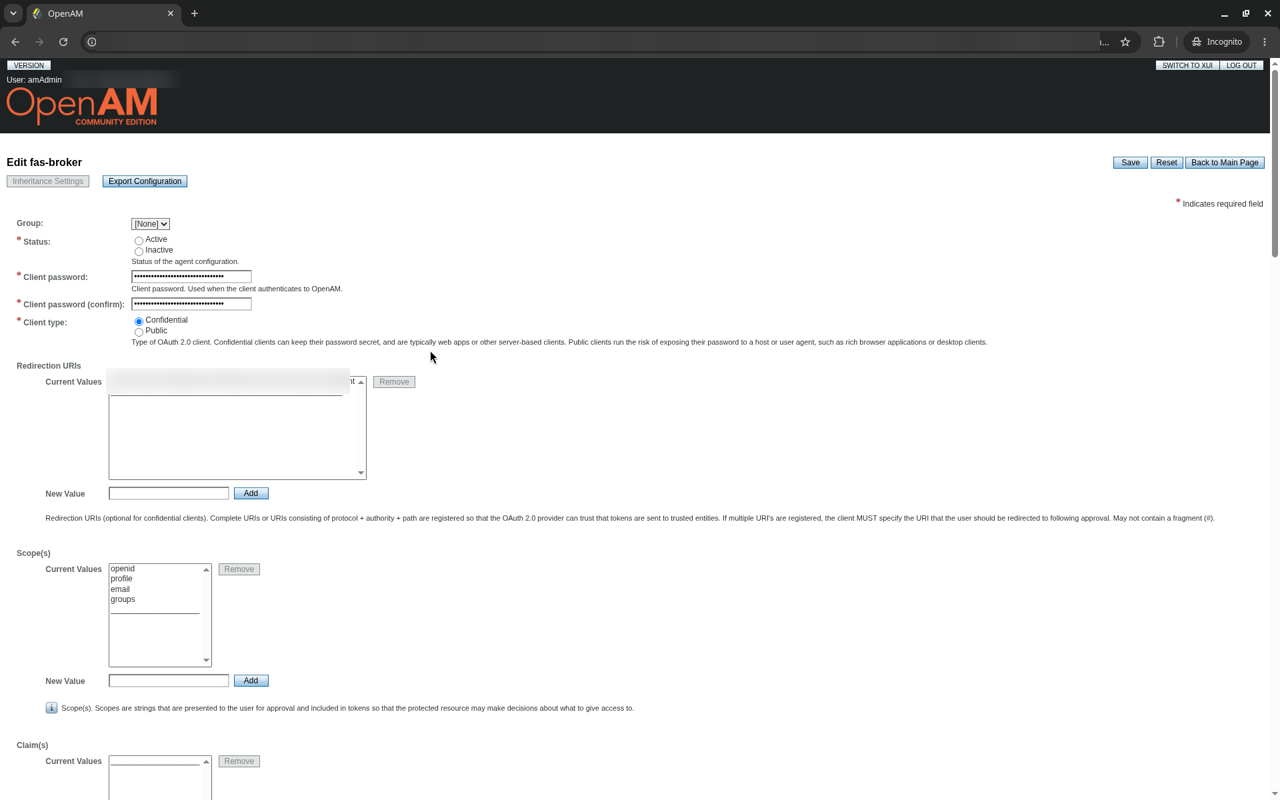Screen dimensions: 1280x800
Task: Click Export Configuration button
Action: coord(145,181)
